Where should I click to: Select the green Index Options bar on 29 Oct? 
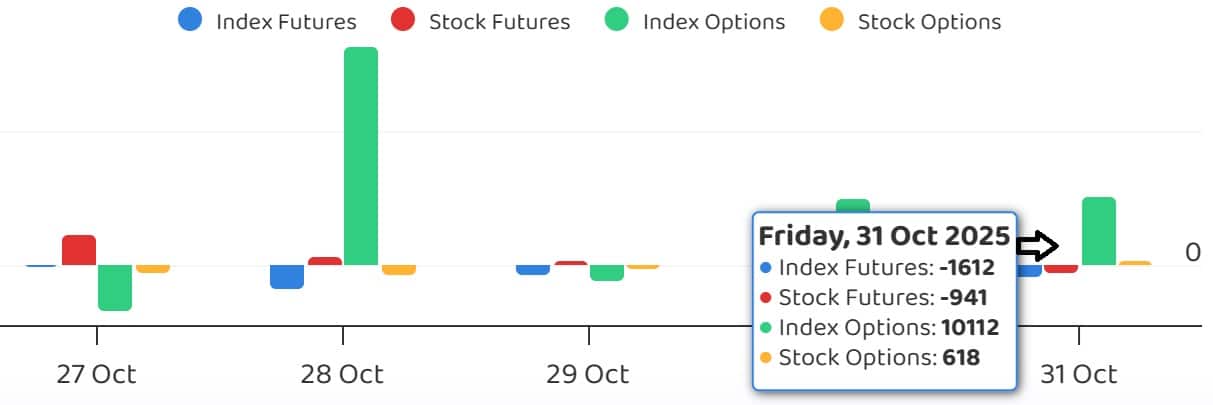click(607, 273)
